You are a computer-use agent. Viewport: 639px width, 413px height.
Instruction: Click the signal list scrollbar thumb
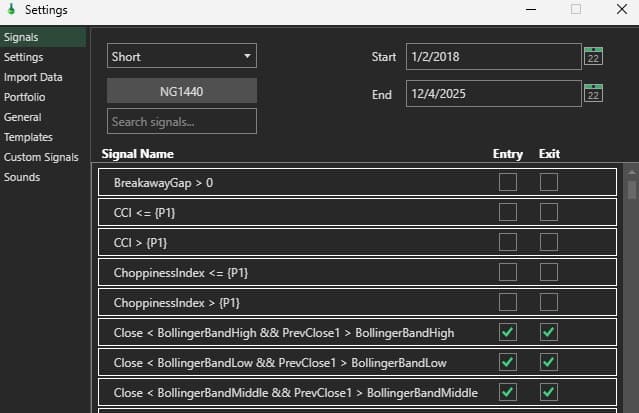click(632, 190)
